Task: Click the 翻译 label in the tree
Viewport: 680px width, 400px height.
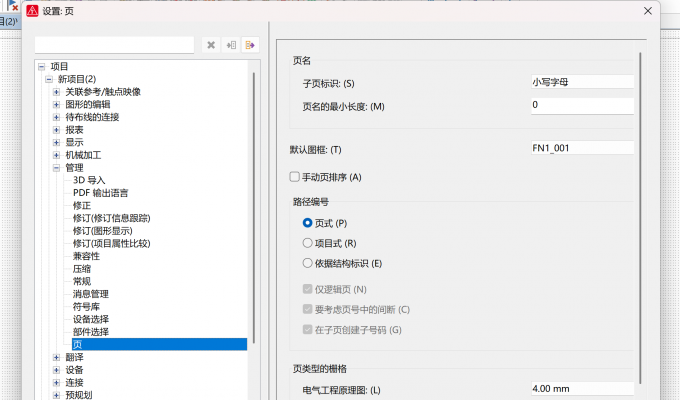Action: (74, 357)
